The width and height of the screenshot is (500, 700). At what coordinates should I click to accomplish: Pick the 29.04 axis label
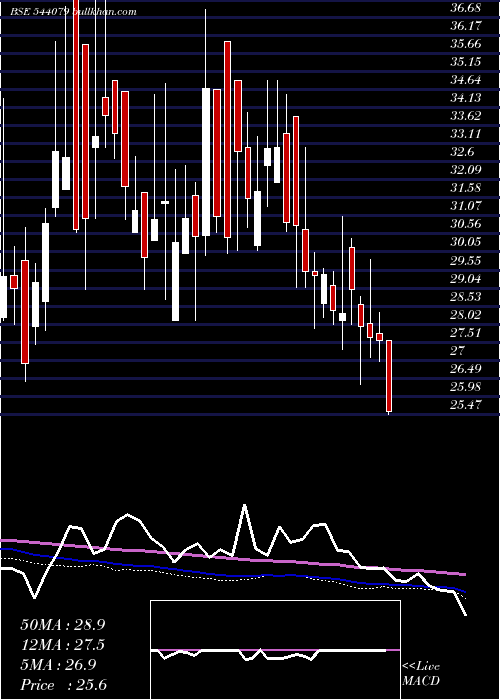pyautogui.click(x=466, y=279)
